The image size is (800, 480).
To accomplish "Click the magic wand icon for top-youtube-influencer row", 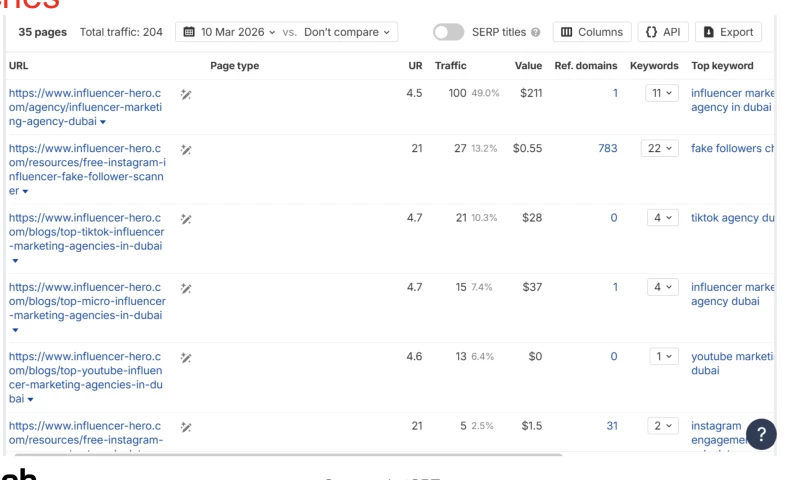I will pos(186,358).
